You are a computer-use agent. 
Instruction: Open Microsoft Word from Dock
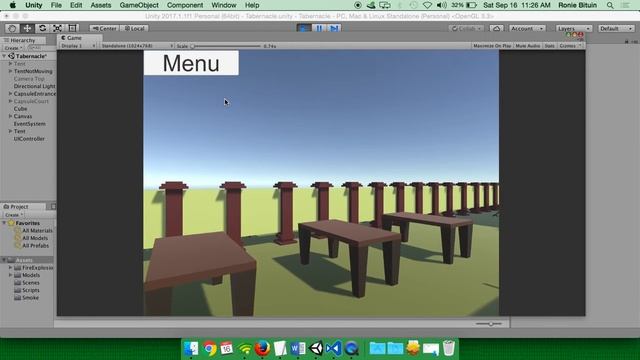[298, 349]
